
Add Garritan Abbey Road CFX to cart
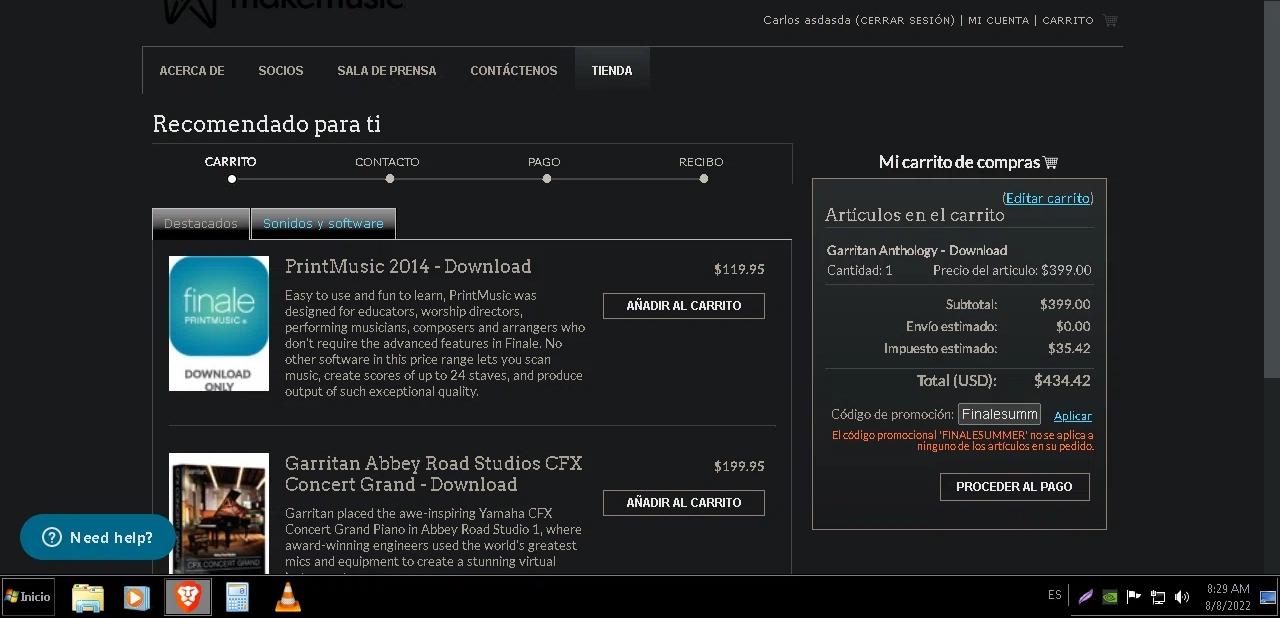(x=684, y=503)
